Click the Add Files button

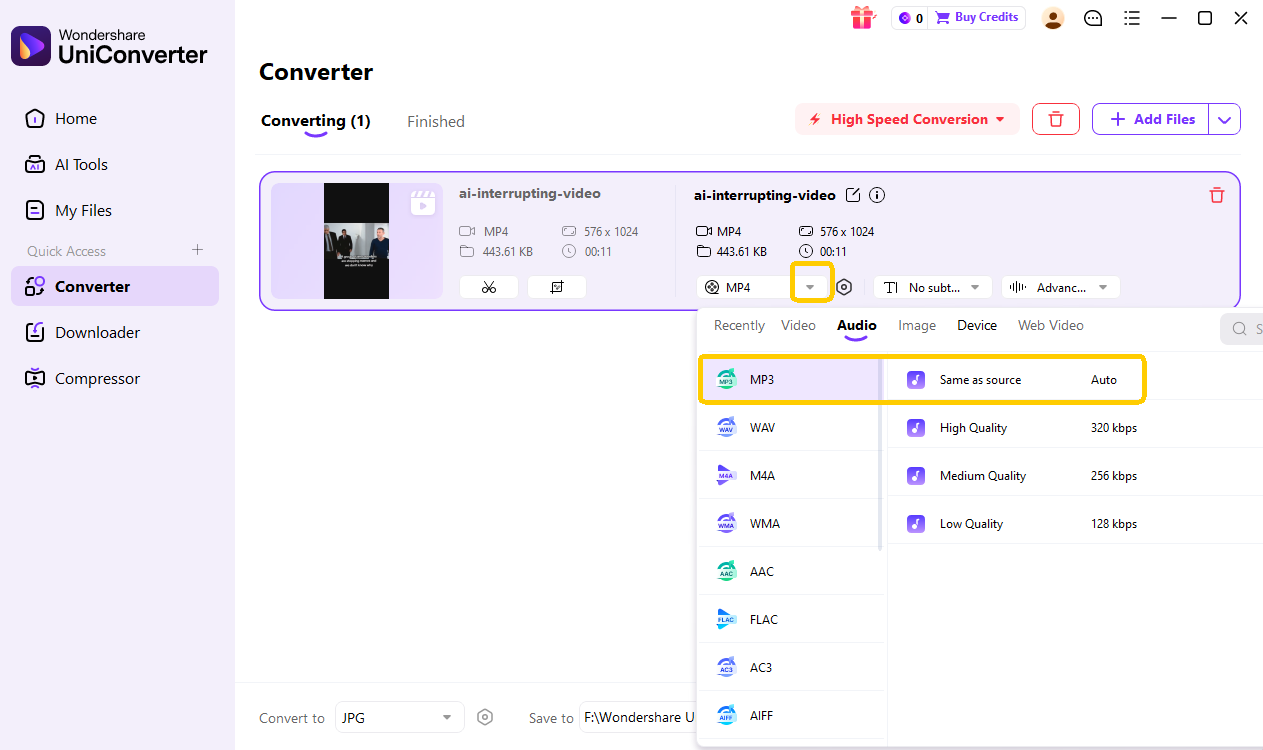1151,119
